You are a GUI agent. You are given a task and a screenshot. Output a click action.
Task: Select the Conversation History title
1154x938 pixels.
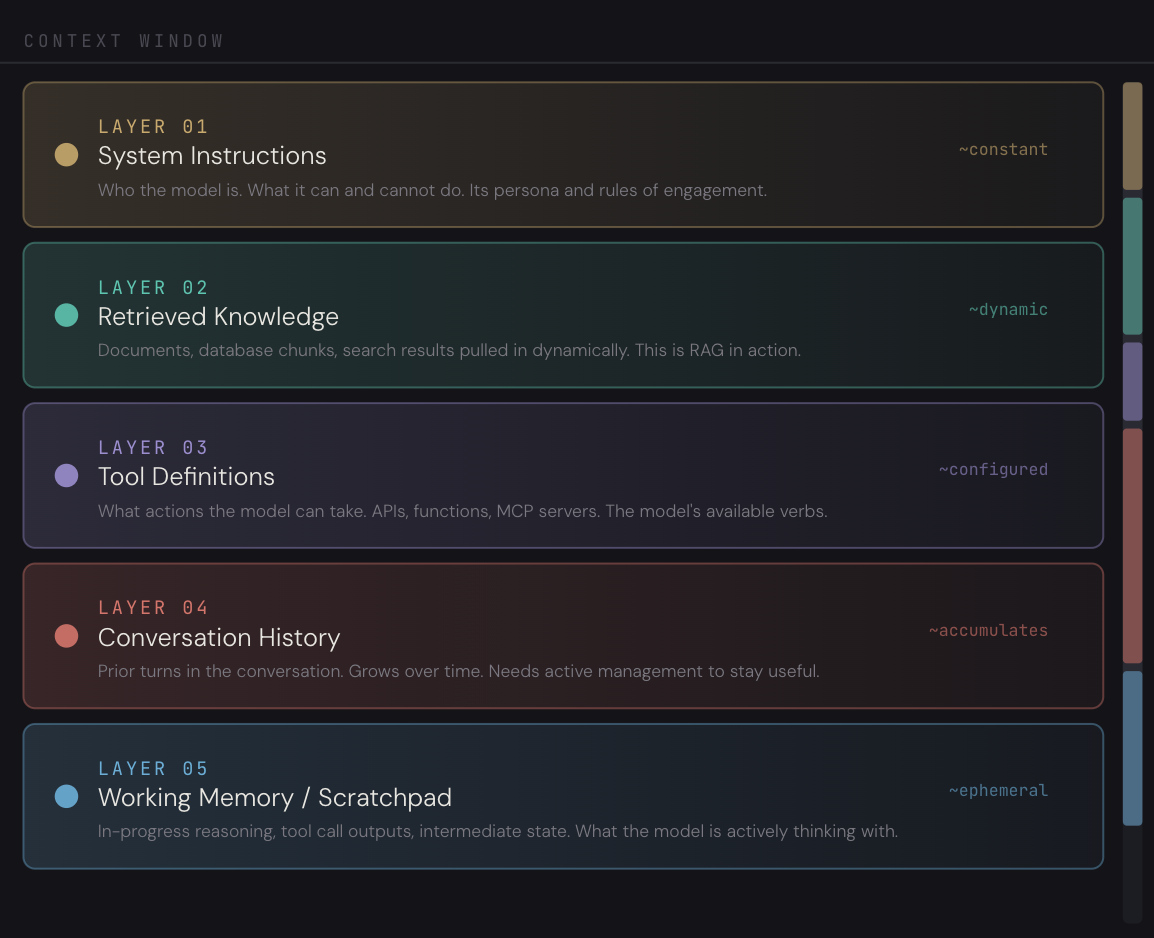pyautogui.click(x=219, y=637)
